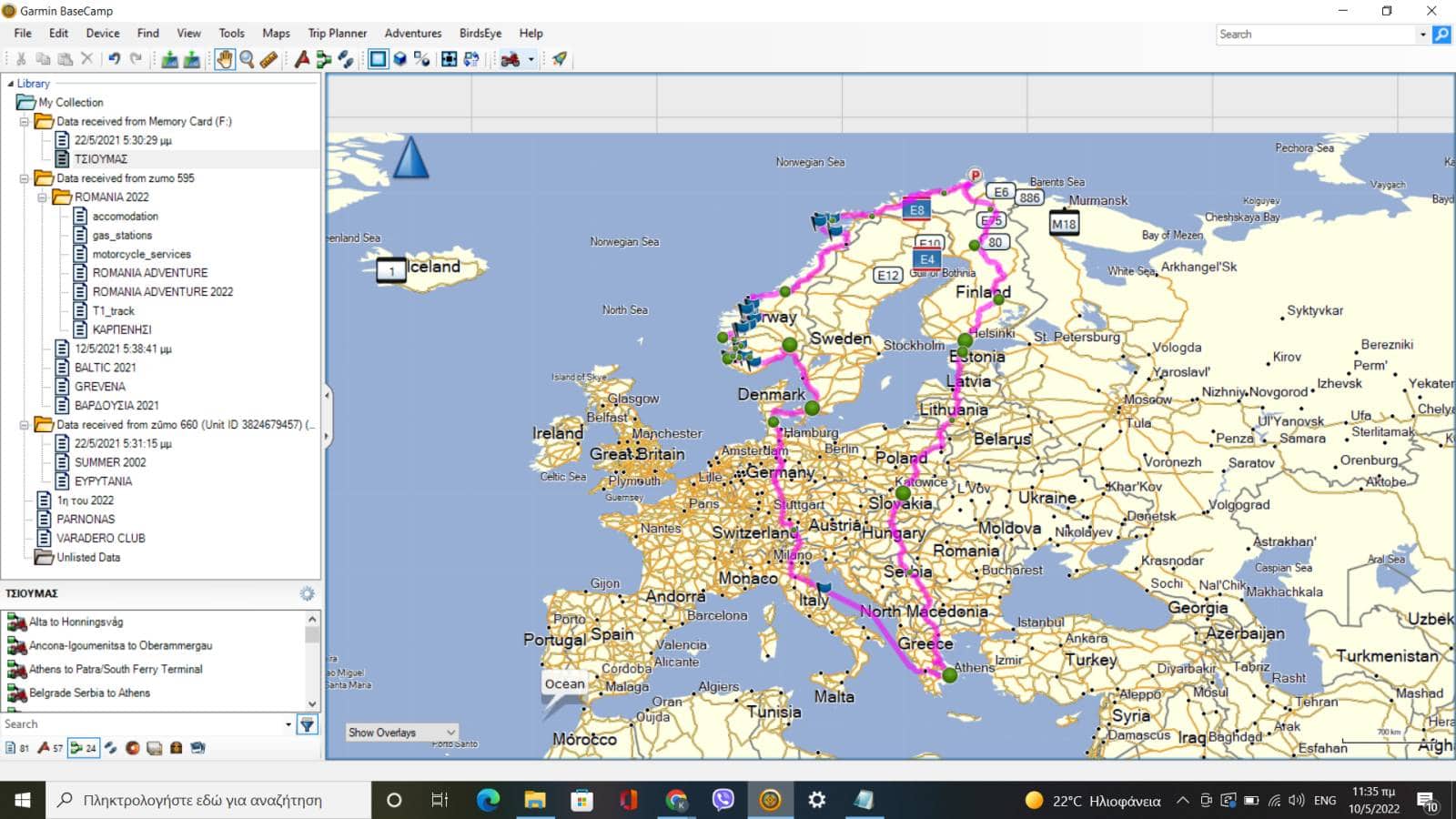Click the Adventure rocket icon
Screen dimensions: 1456x819
pos(560,59)
